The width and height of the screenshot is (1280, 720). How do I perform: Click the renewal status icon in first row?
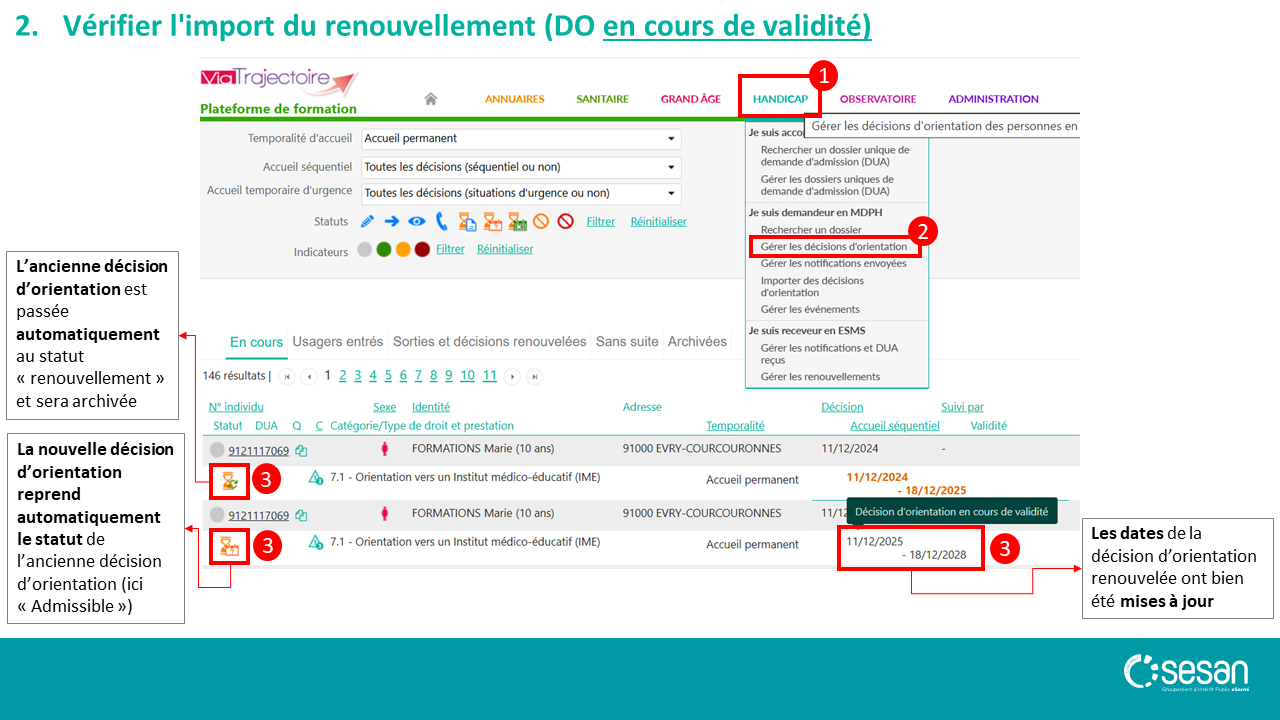230,480
